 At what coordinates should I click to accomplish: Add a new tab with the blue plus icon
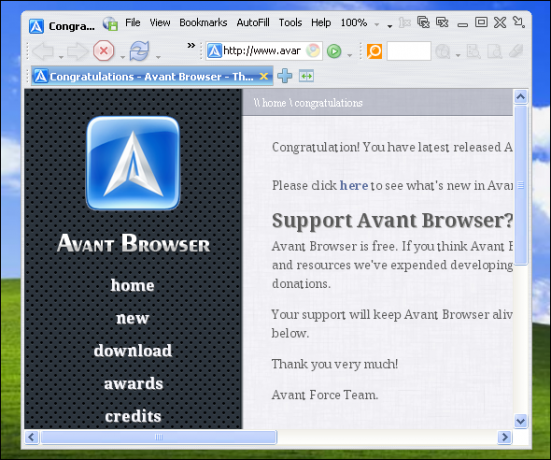click(x=285, y=76)
